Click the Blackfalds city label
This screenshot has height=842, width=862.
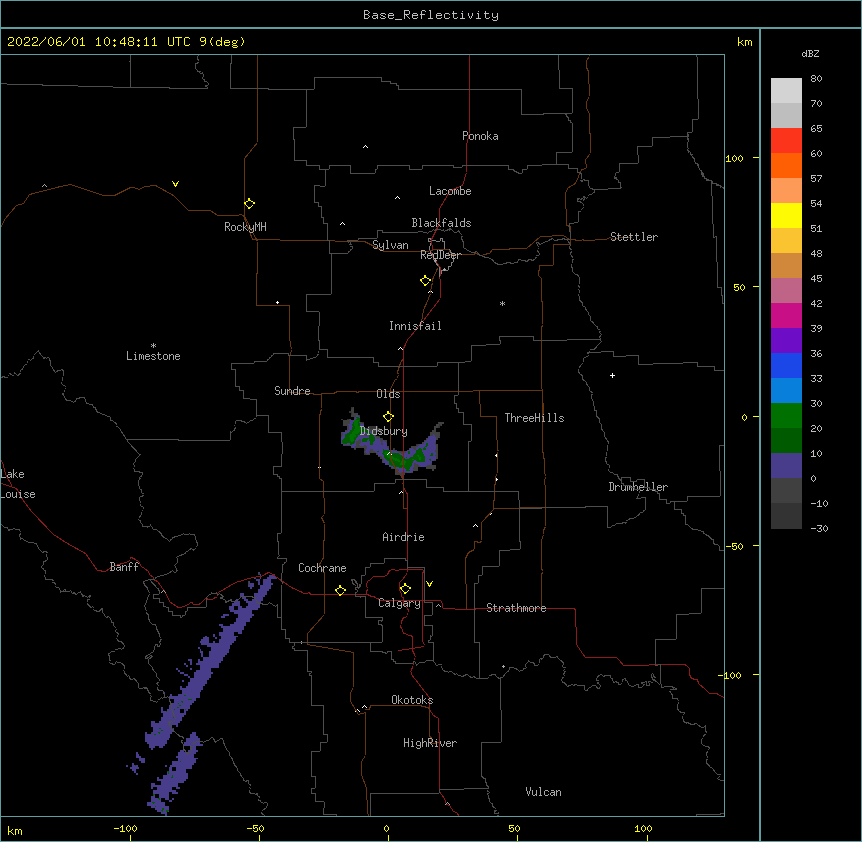pyautogui.click(x=441, y=223)
